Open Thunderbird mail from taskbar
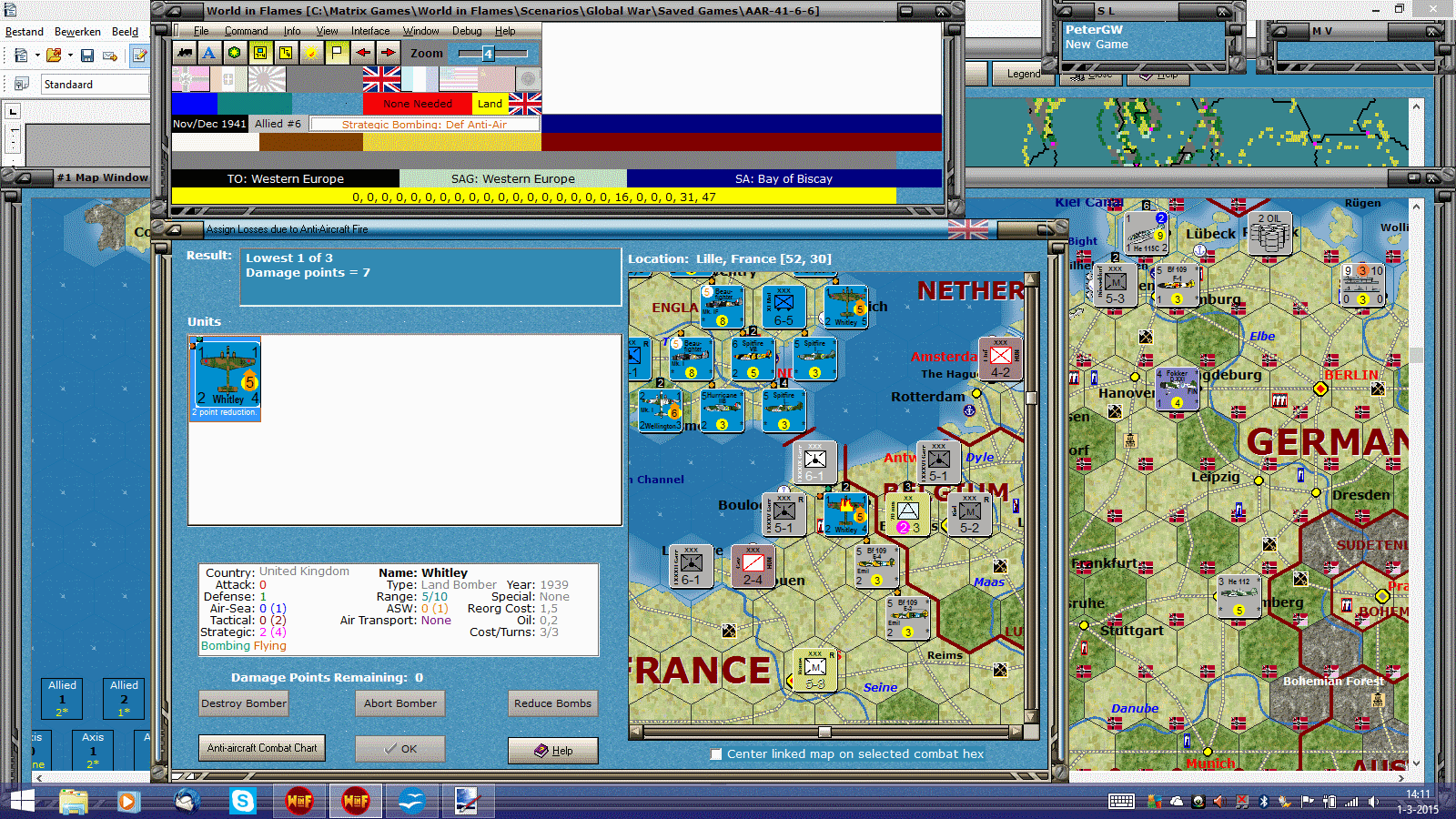 coord(187,801)
